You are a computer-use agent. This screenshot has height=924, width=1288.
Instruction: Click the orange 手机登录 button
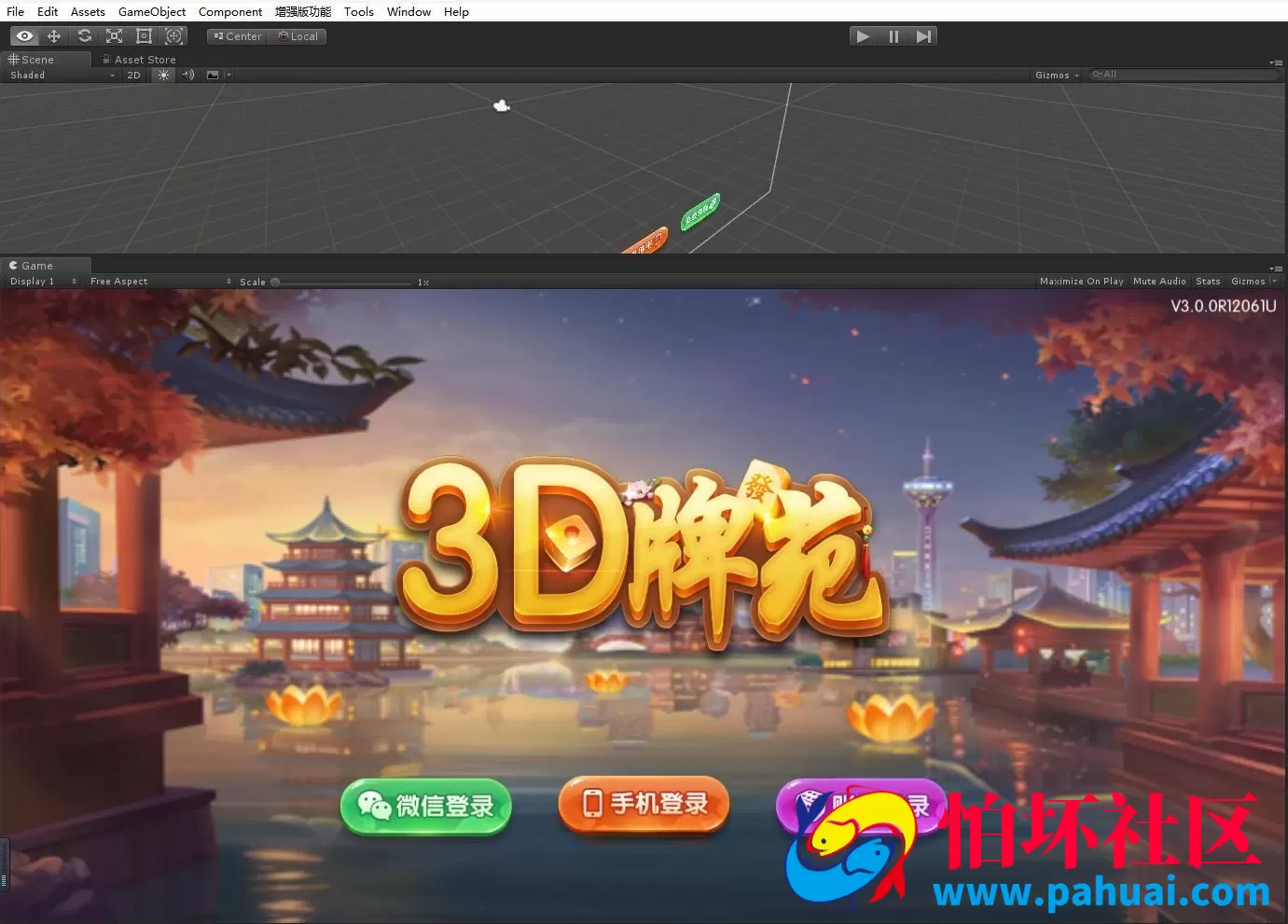pos(644,803)
